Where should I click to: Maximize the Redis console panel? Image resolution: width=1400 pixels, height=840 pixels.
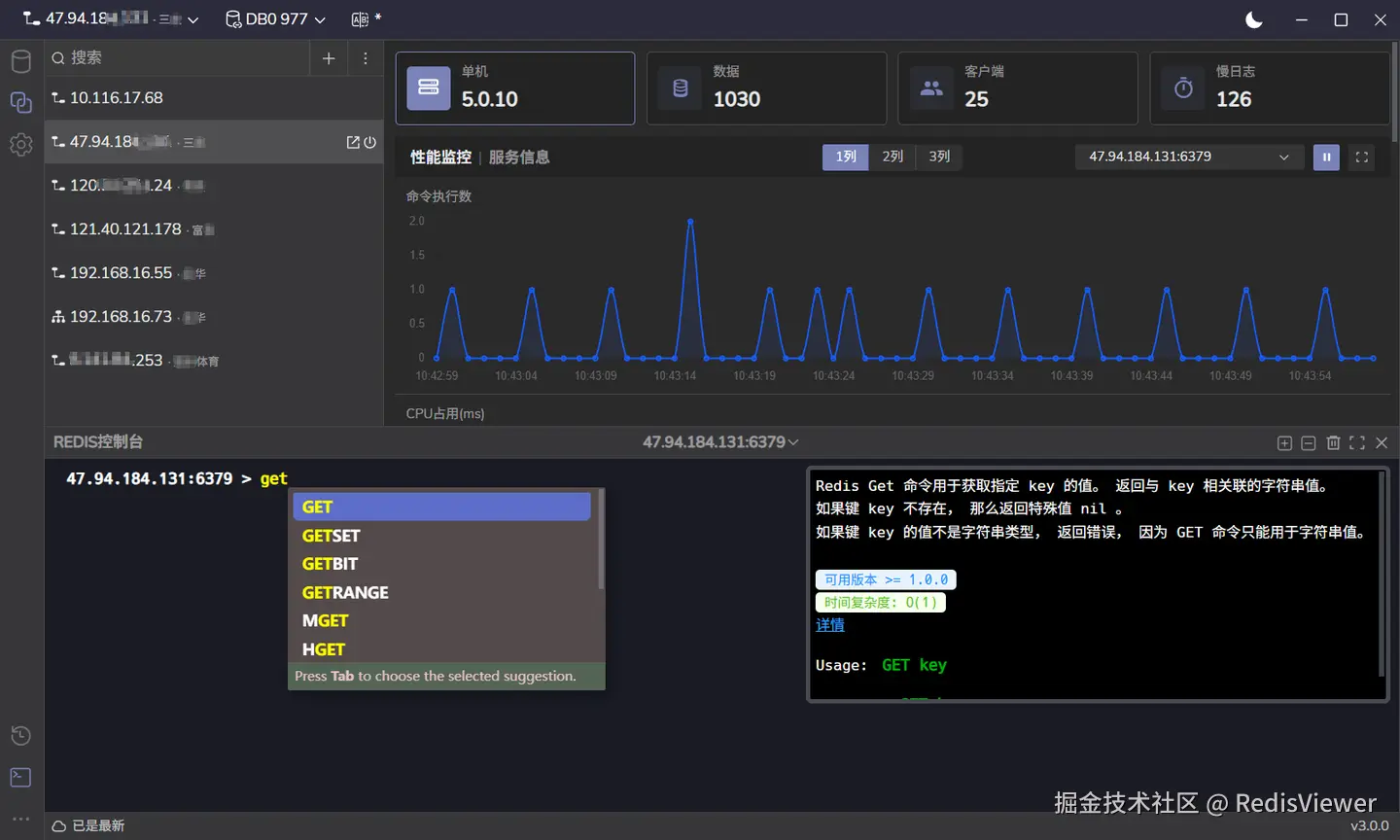point(1357,442)
